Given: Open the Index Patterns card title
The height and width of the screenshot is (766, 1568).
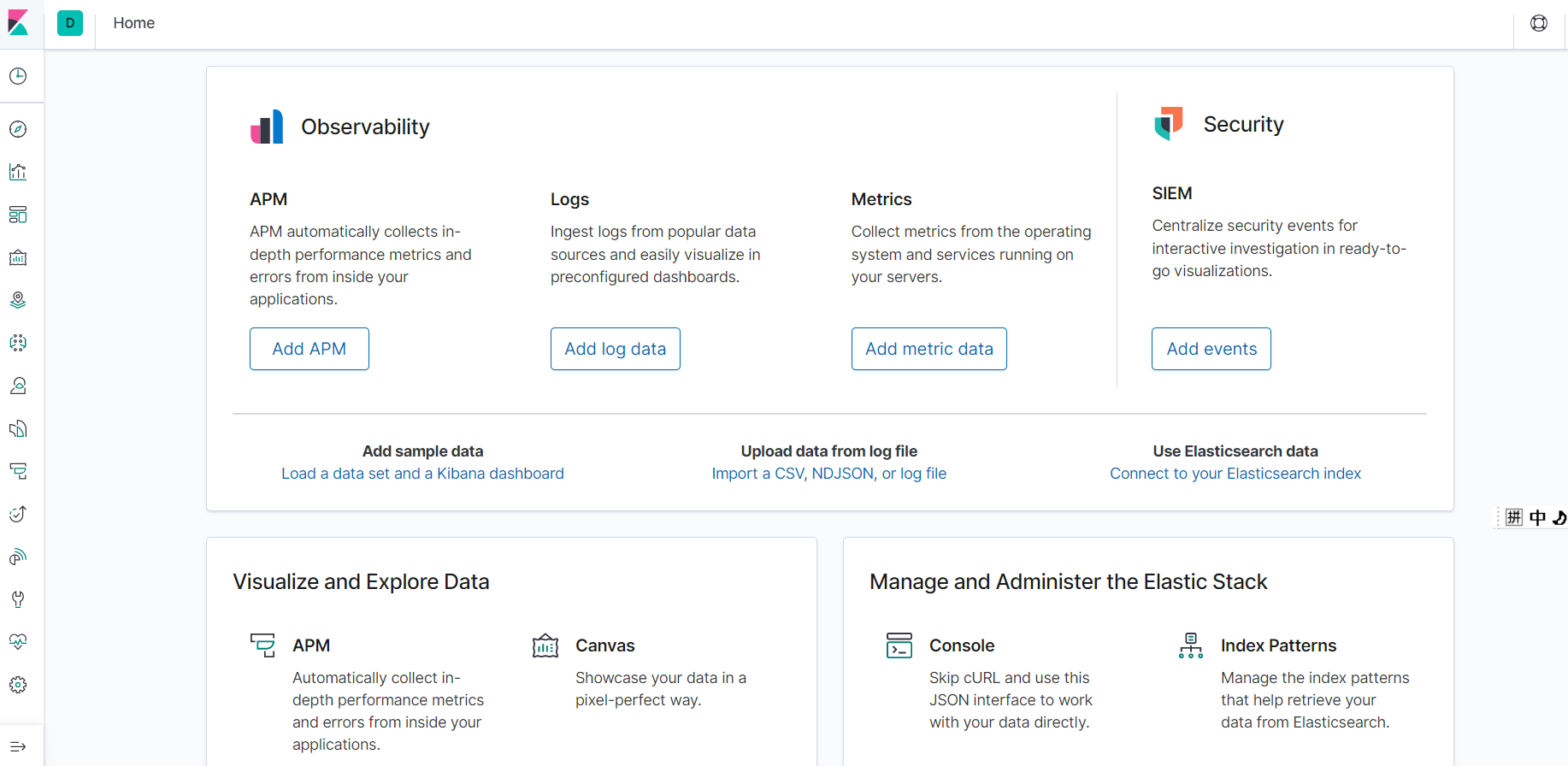Looking at the screenshot, I should click(x=1278, y=645).
